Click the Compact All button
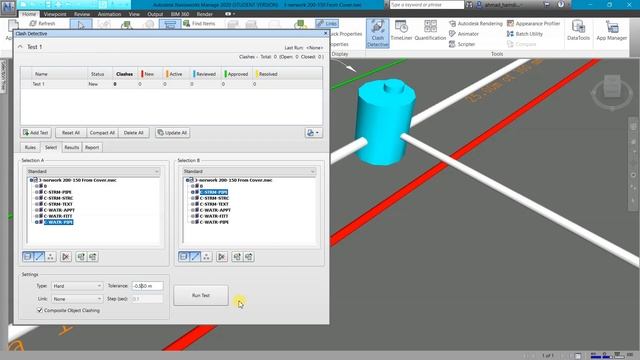The height and width of the screenshot is (360, 640). coord(102,133)
